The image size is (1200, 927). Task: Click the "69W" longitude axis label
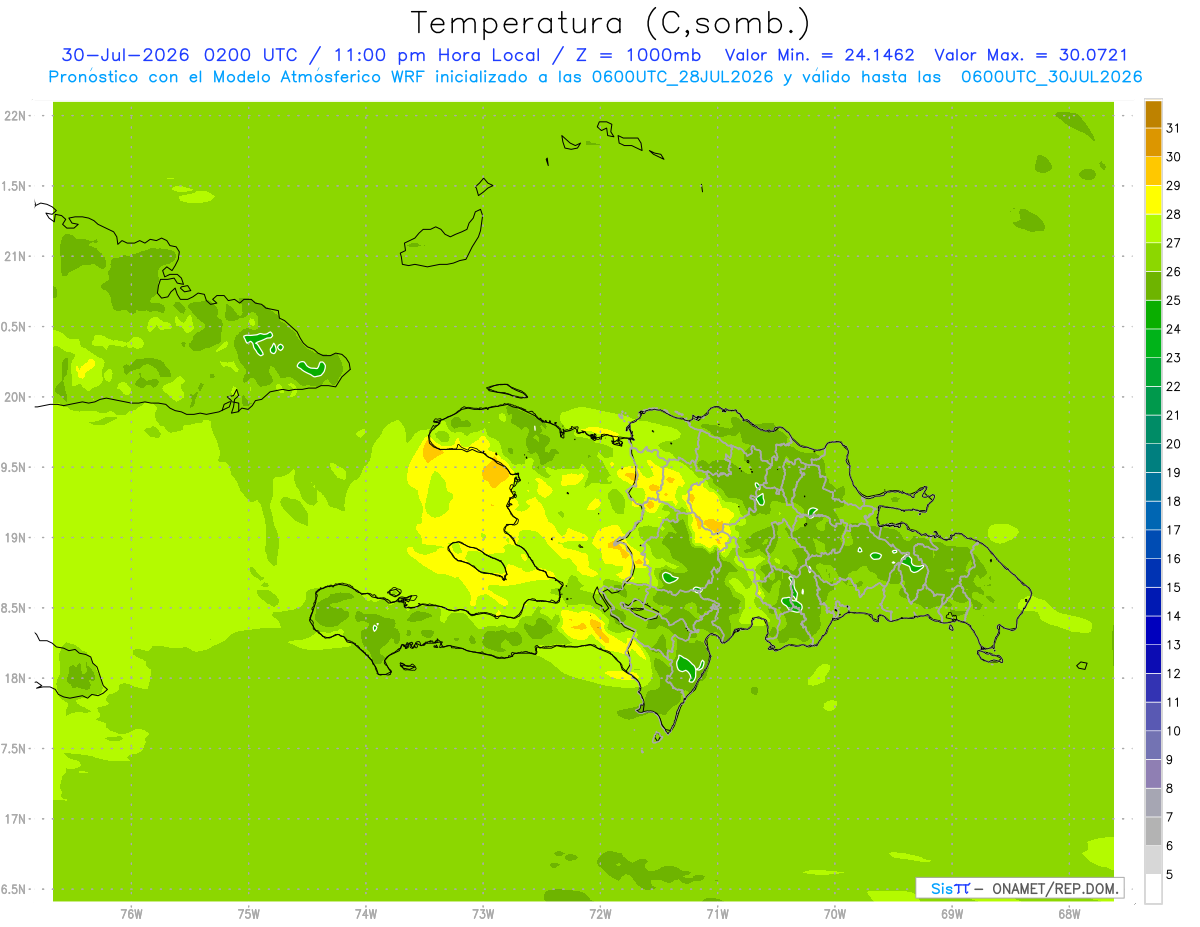coord(952,914)
